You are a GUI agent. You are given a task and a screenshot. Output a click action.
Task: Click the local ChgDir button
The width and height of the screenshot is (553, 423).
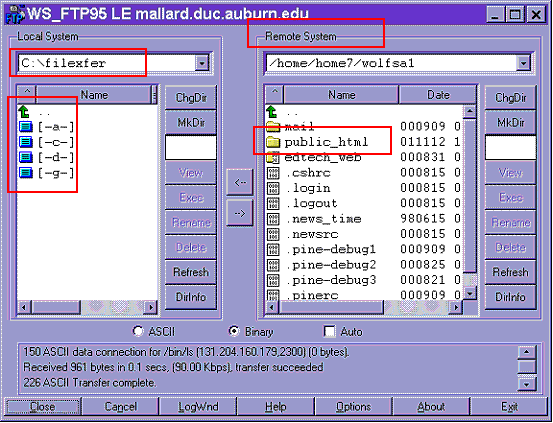[x=191, y=97]
